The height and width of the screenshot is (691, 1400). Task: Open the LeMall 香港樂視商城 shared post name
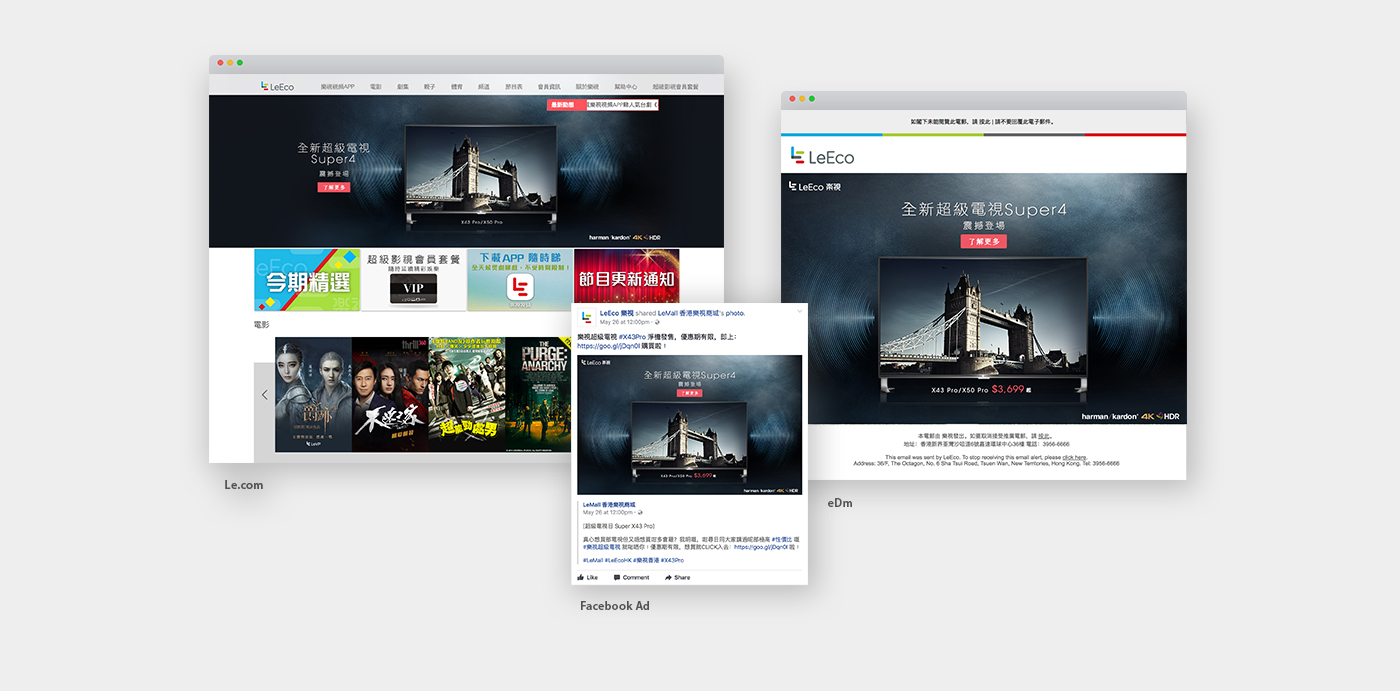click(x=609, y=504)
